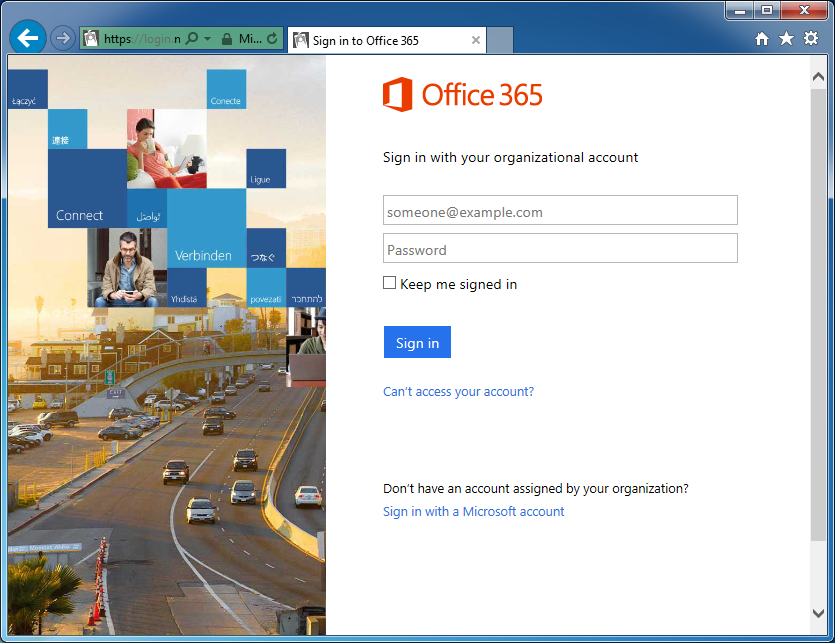Open the Tools gear menu
The height and width of the screenshot is (643, 835).
point(811,38)
